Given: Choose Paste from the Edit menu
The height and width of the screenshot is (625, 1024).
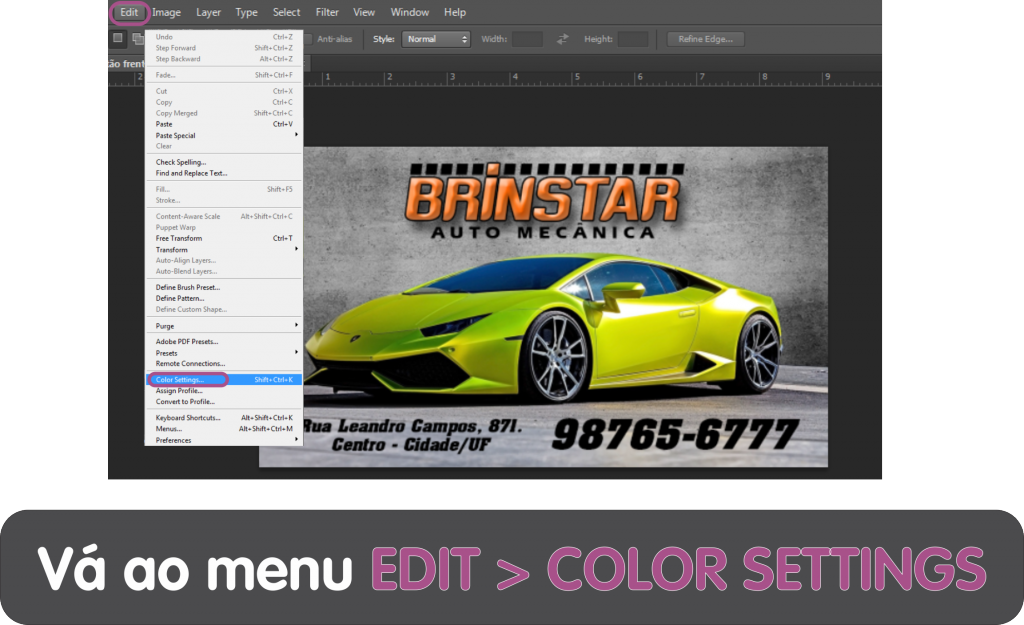Looking at the screenshot, I should tap(223, 124).
